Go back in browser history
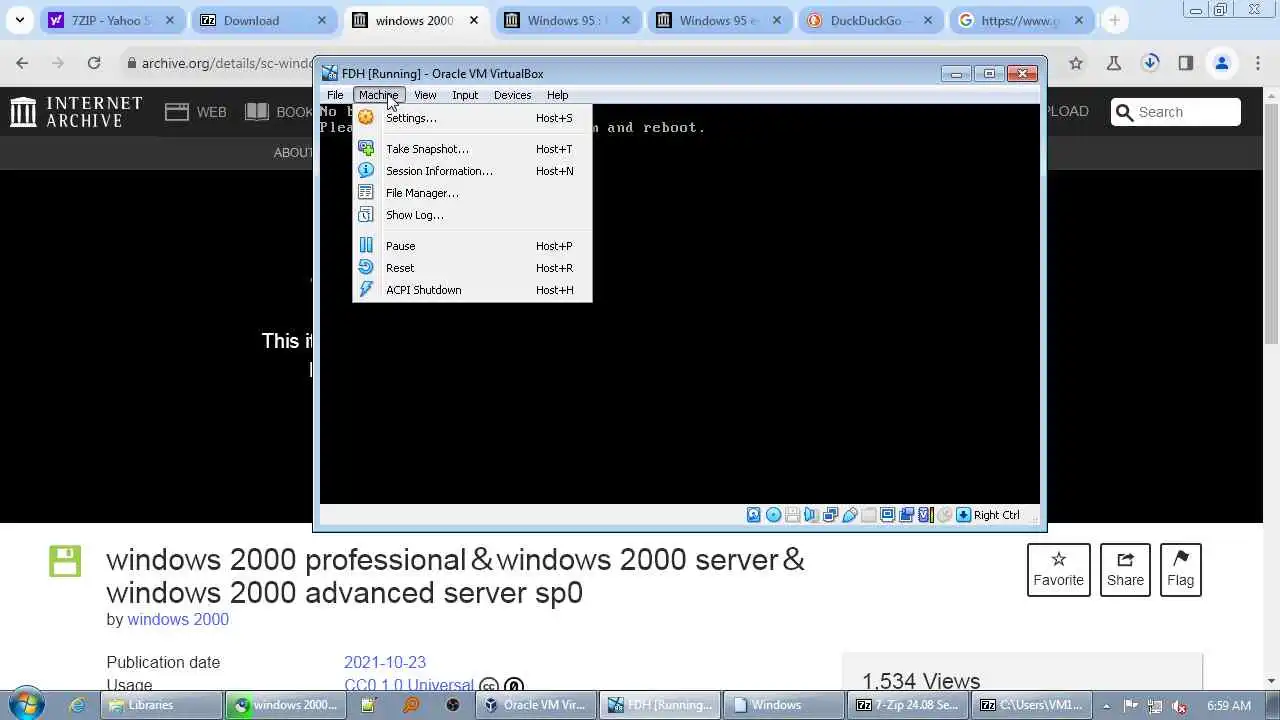 click(22, 63)
